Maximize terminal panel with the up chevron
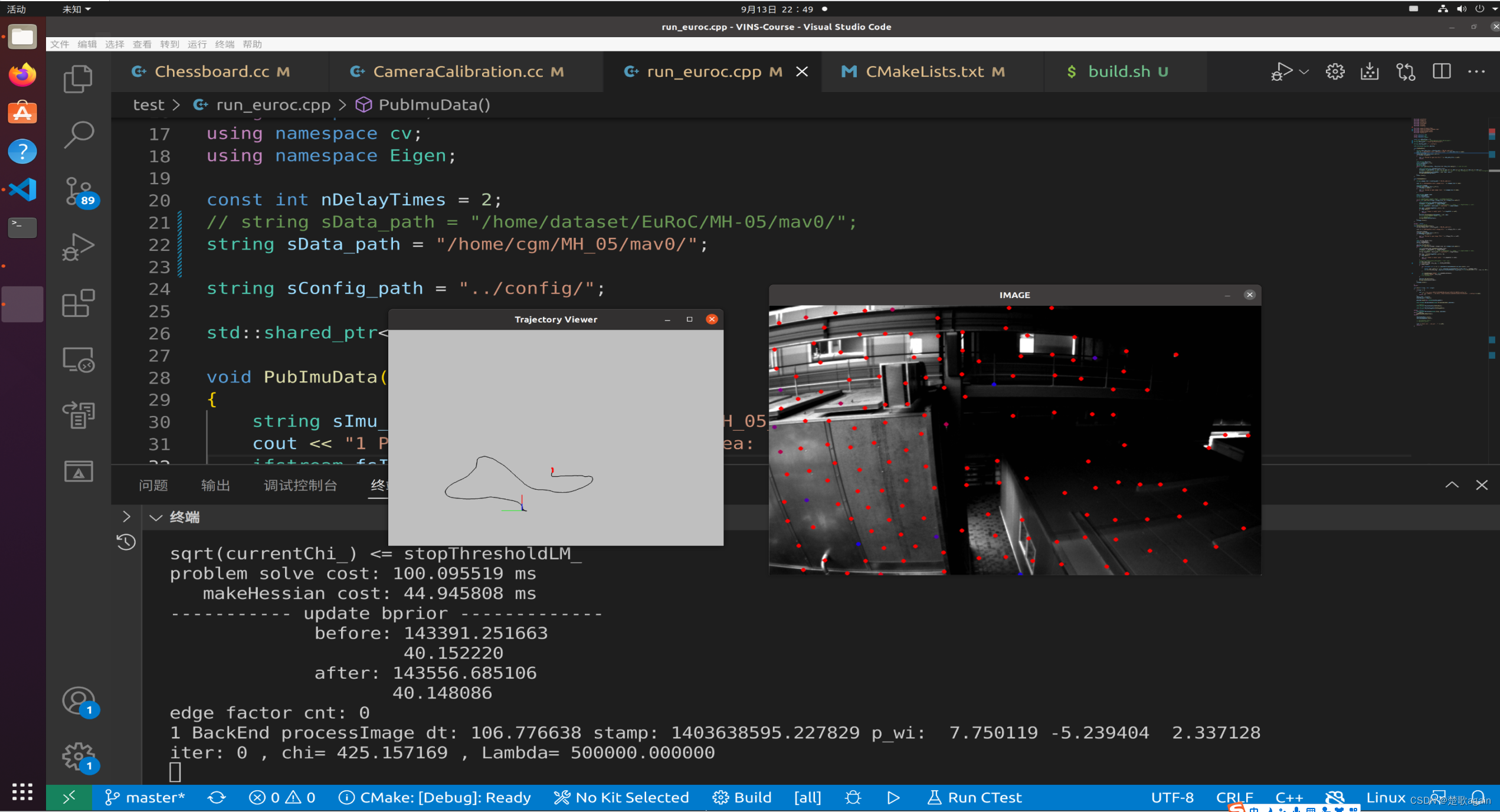The image size is (1500, 812). click(x=1452, y=485)
